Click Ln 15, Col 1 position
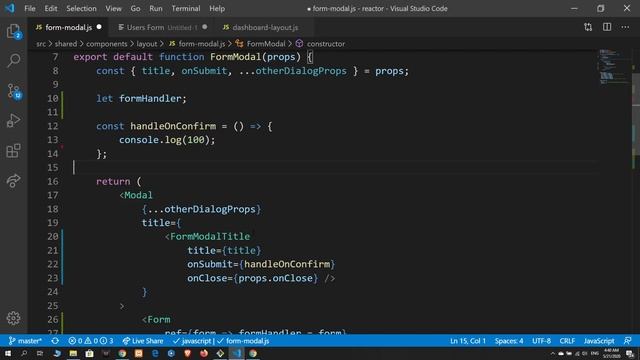This screenshot has width=640, height=360. point(468,341)
